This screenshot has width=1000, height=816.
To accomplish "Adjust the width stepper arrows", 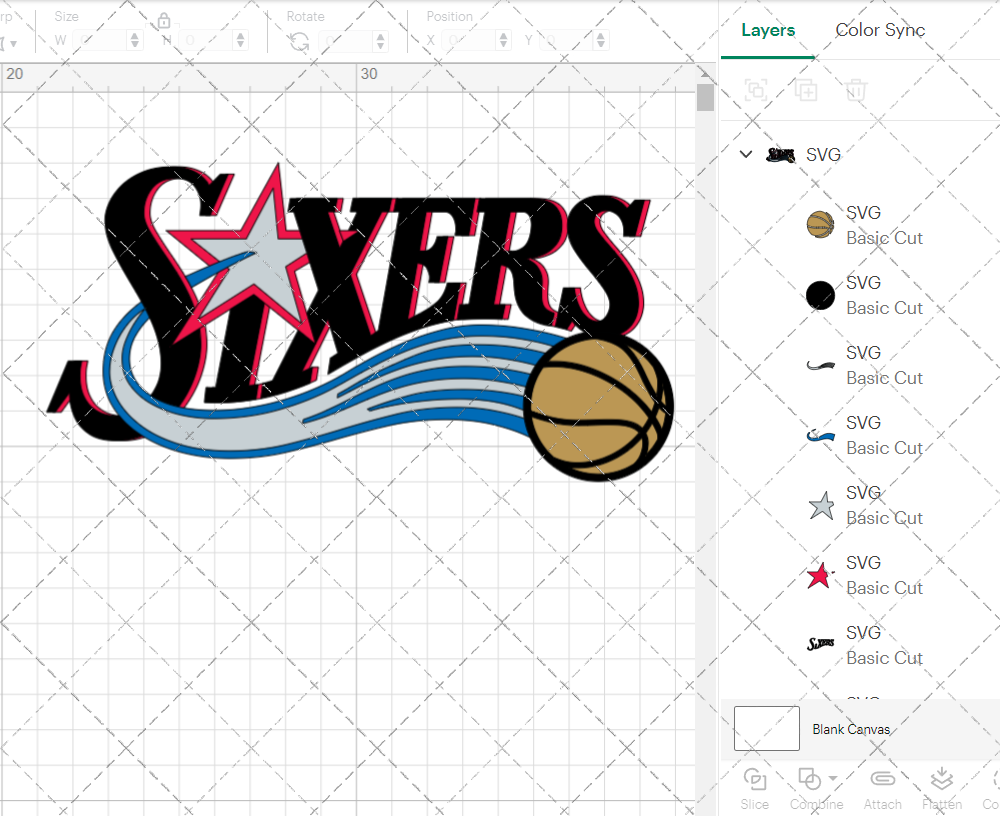I will (x=135, y=40).
